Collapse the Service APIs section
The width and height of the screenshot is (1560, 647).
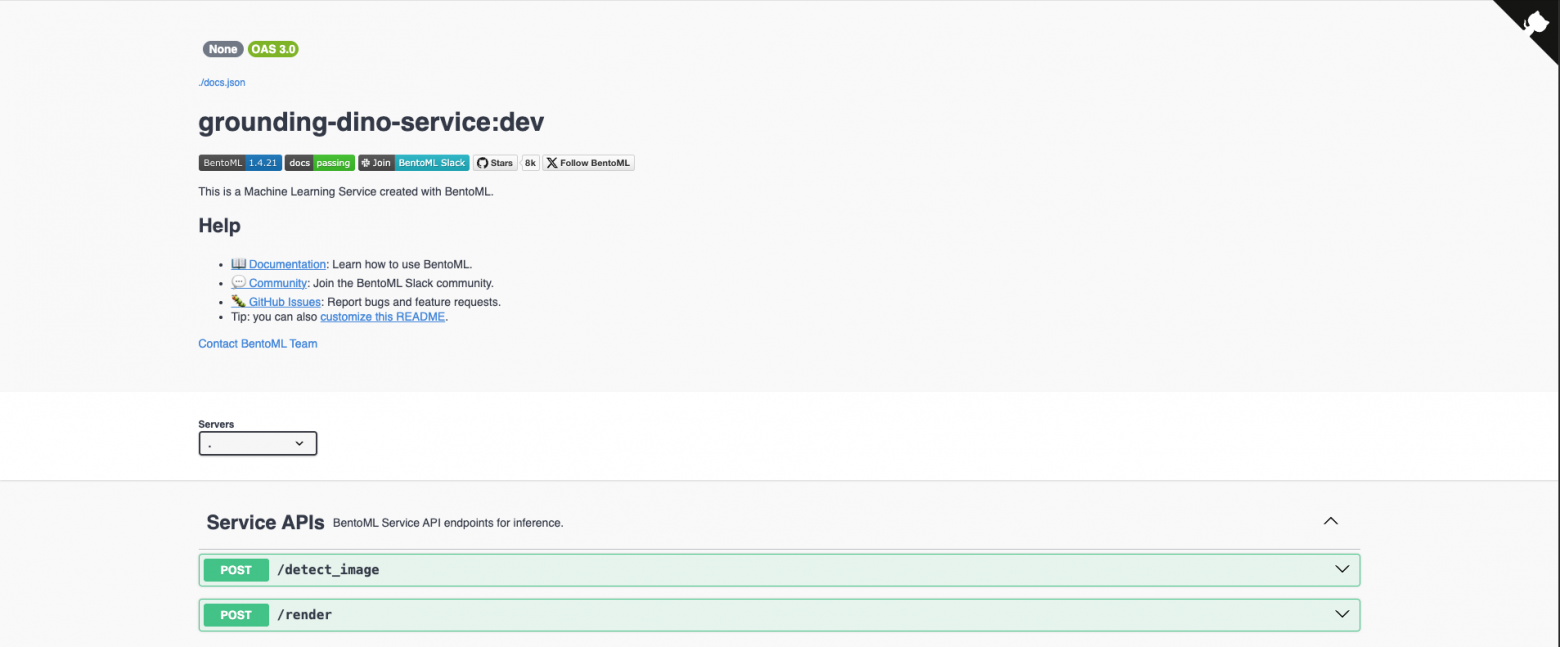[x=1331, y=520]
